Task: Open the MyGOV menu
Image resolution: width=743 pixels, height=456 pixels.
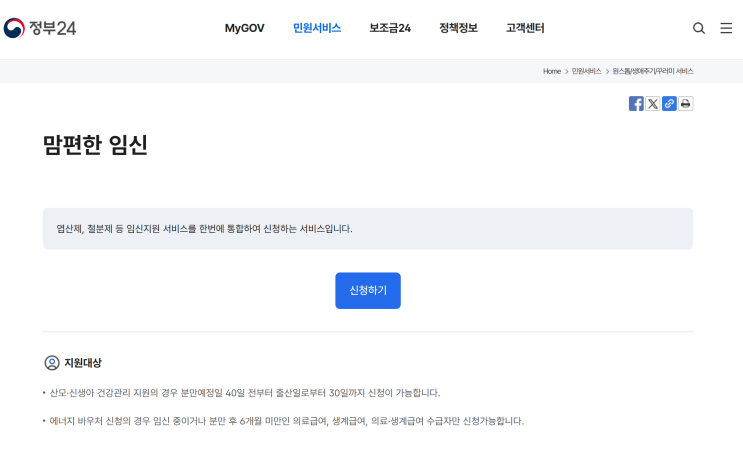Action: (x=245, y=28)
